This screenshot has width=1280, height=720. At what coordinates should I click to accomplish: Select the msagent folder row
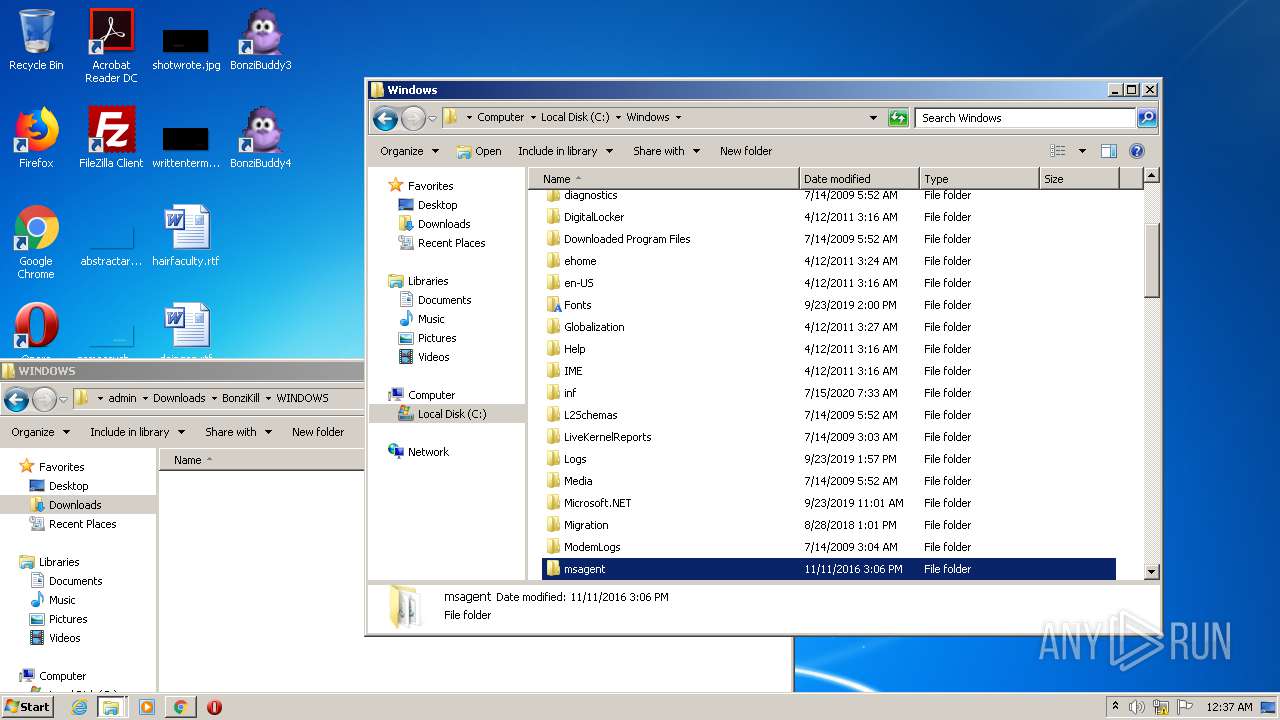[829, 569]
